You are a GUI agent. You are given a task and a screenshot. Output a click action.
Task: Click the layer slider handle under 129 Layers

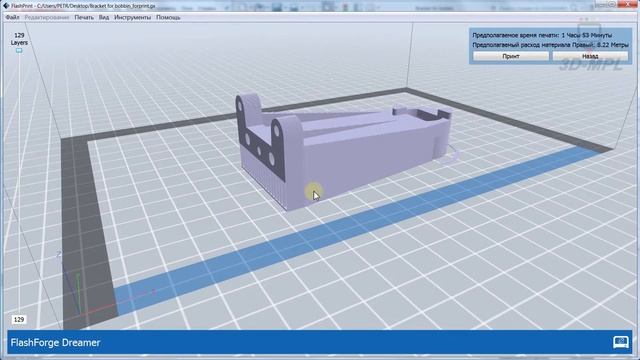pos(19,51)
